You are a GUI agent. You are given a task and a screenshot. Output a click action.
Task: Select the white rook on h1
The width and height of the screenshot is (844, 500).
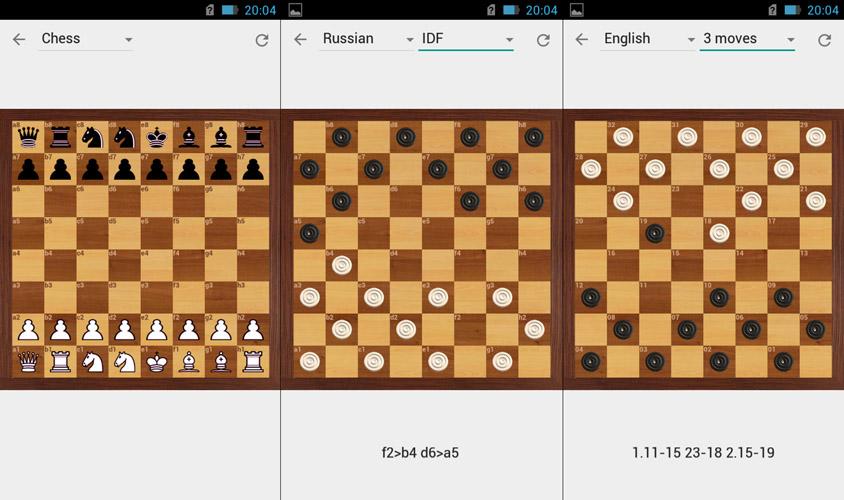pos(253,362)
